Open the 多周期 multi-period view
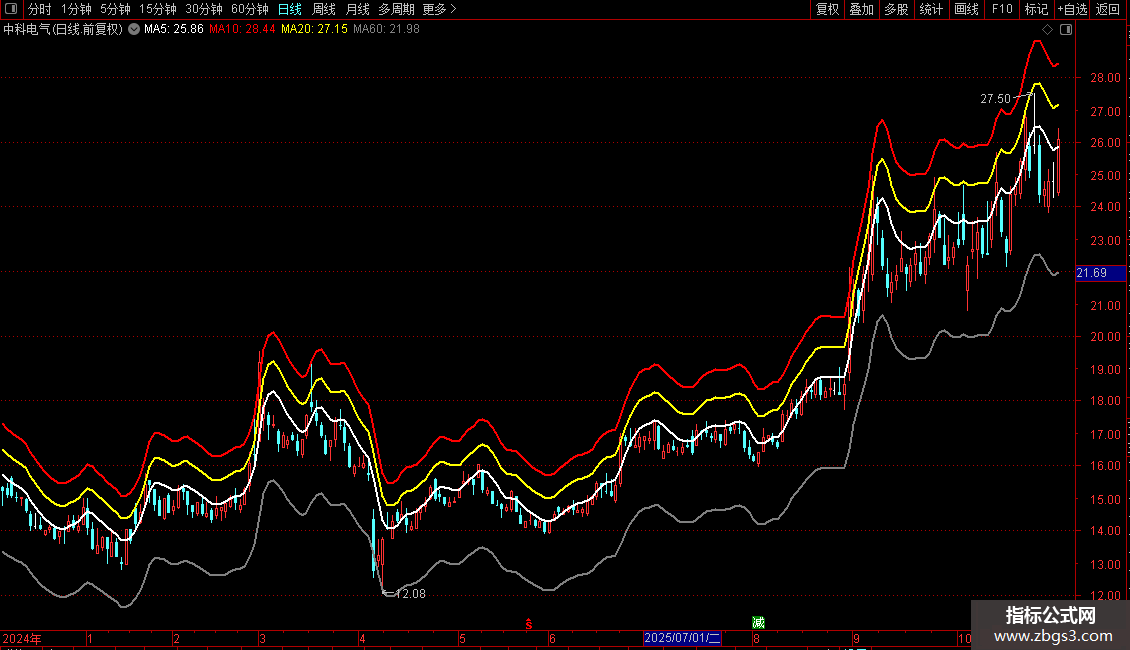Viewport: 1130px width, 650px height. click(x=396, y=9)
